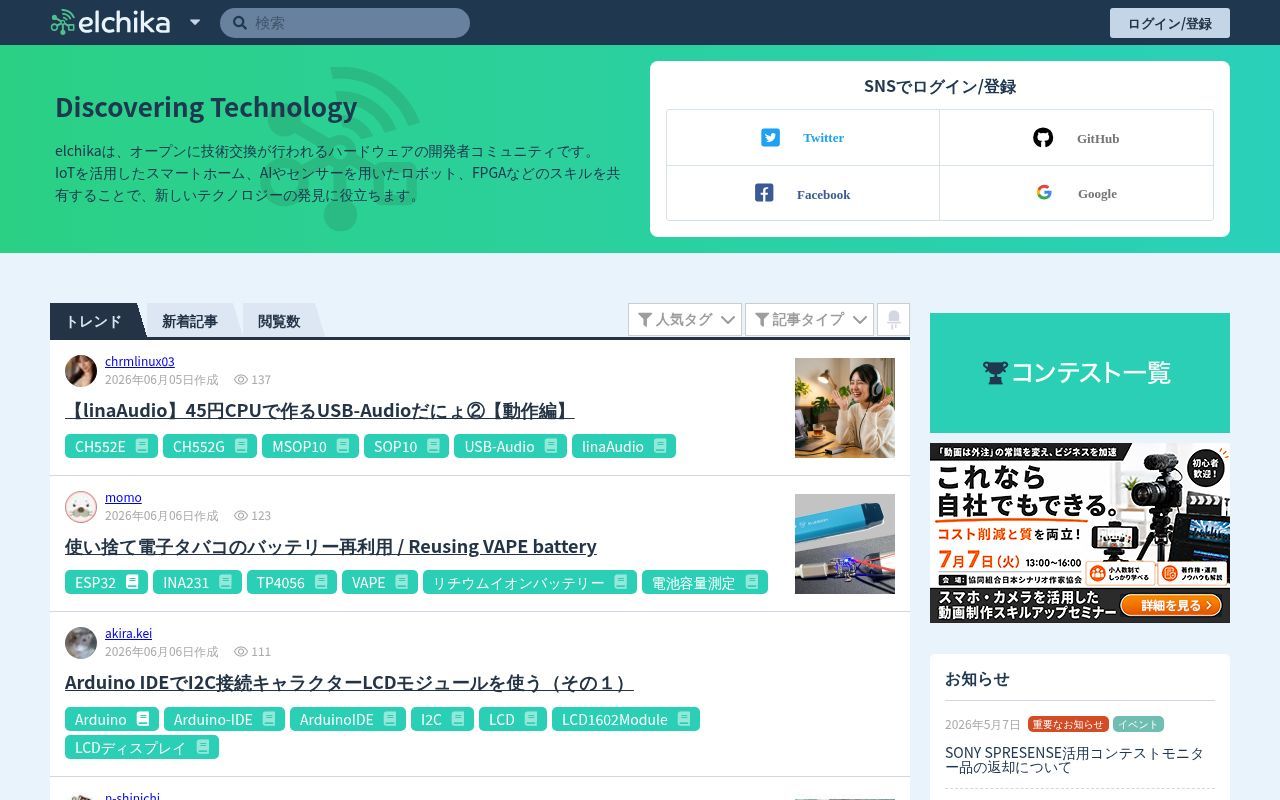This screenshot has width=1280, height=800.
Task: Click the GitHub octocat icon
Action: 1043,138
